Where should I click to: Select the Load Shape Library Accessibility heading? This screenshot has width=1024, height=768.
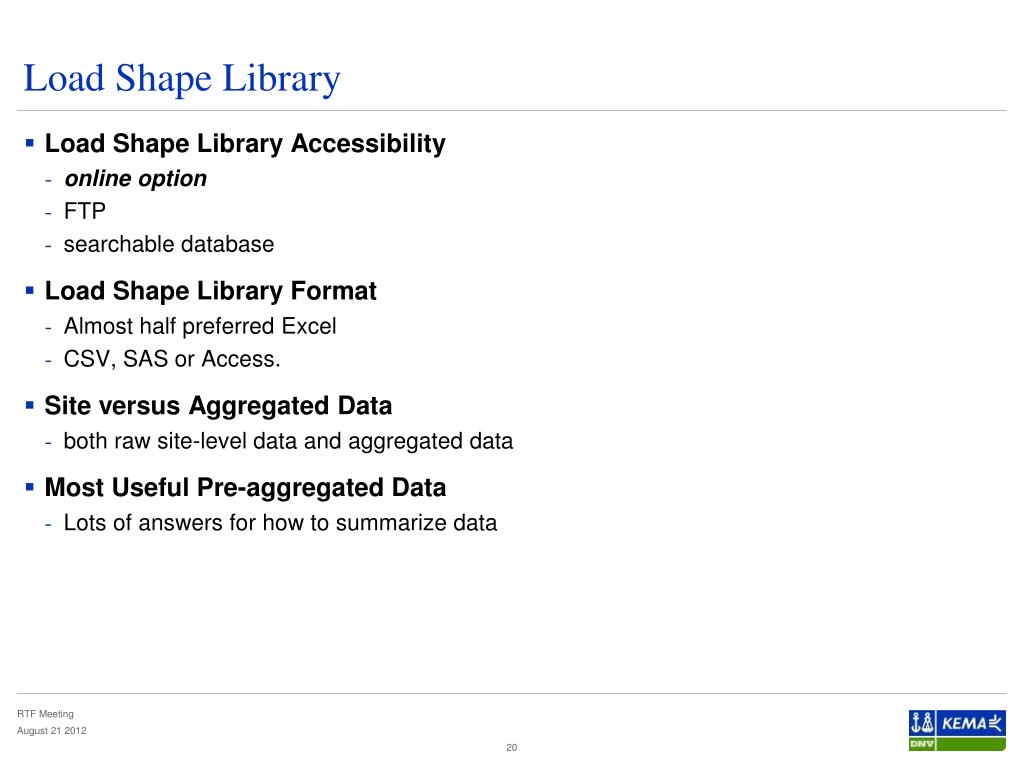pyautogui.click(x=245, y=144)
